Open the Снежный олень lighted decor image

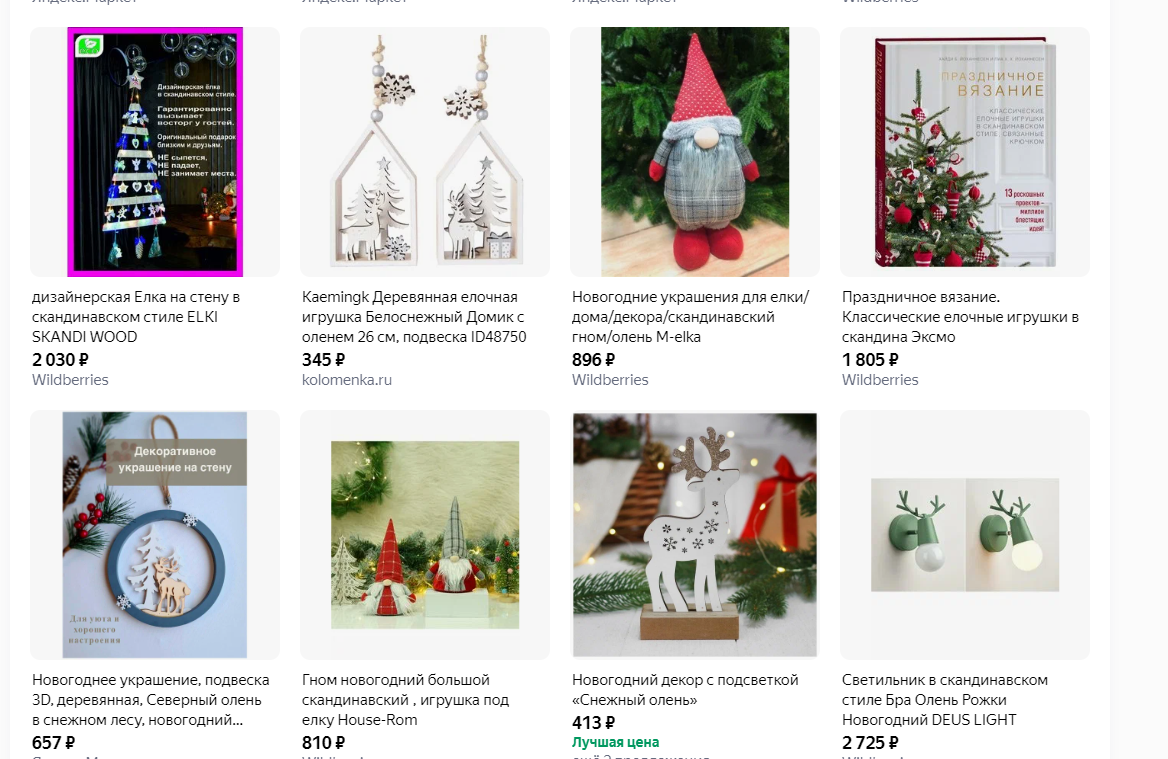tap(695, 535)
